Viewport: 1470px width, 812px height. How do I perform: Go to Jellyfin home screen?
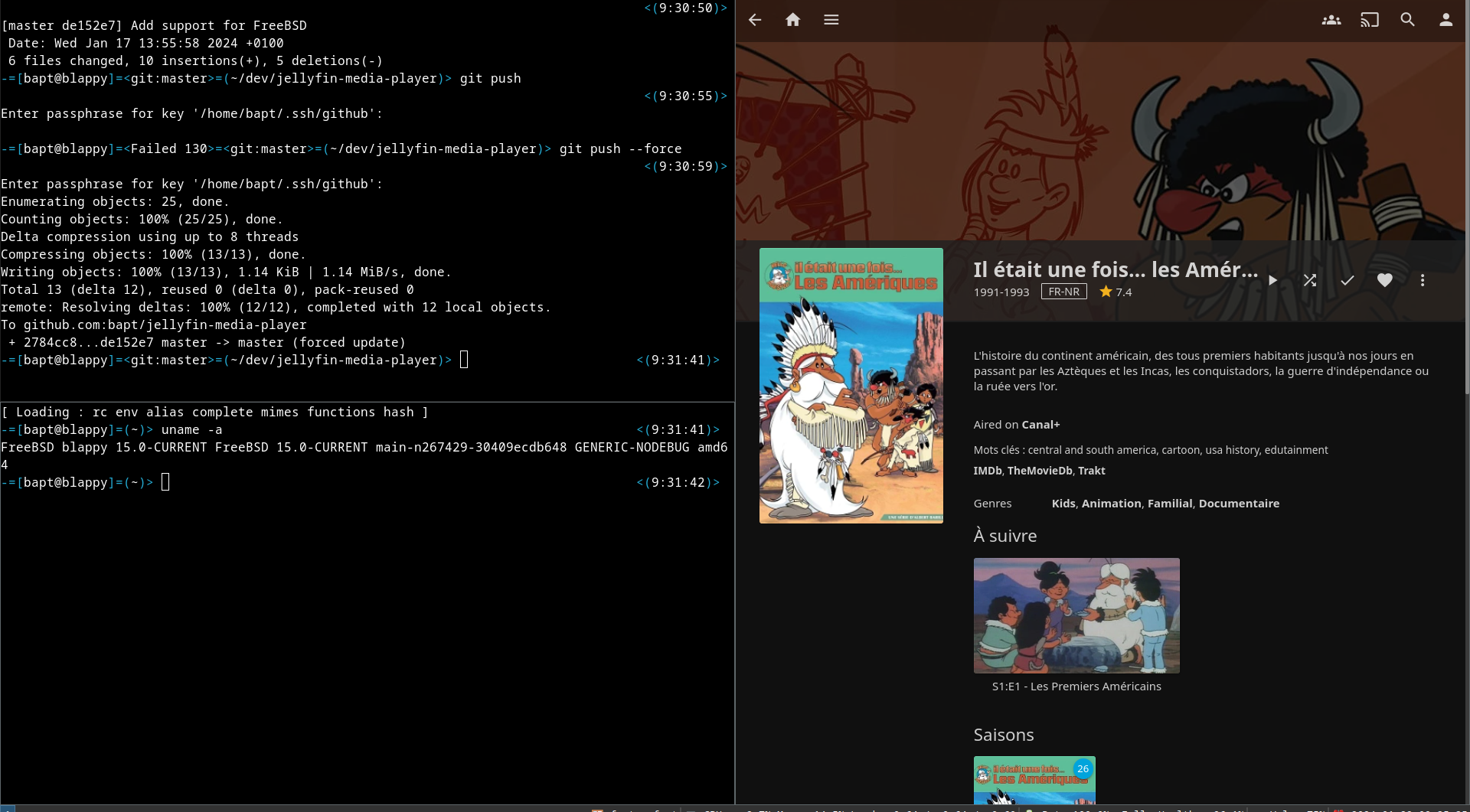[792, 20]
